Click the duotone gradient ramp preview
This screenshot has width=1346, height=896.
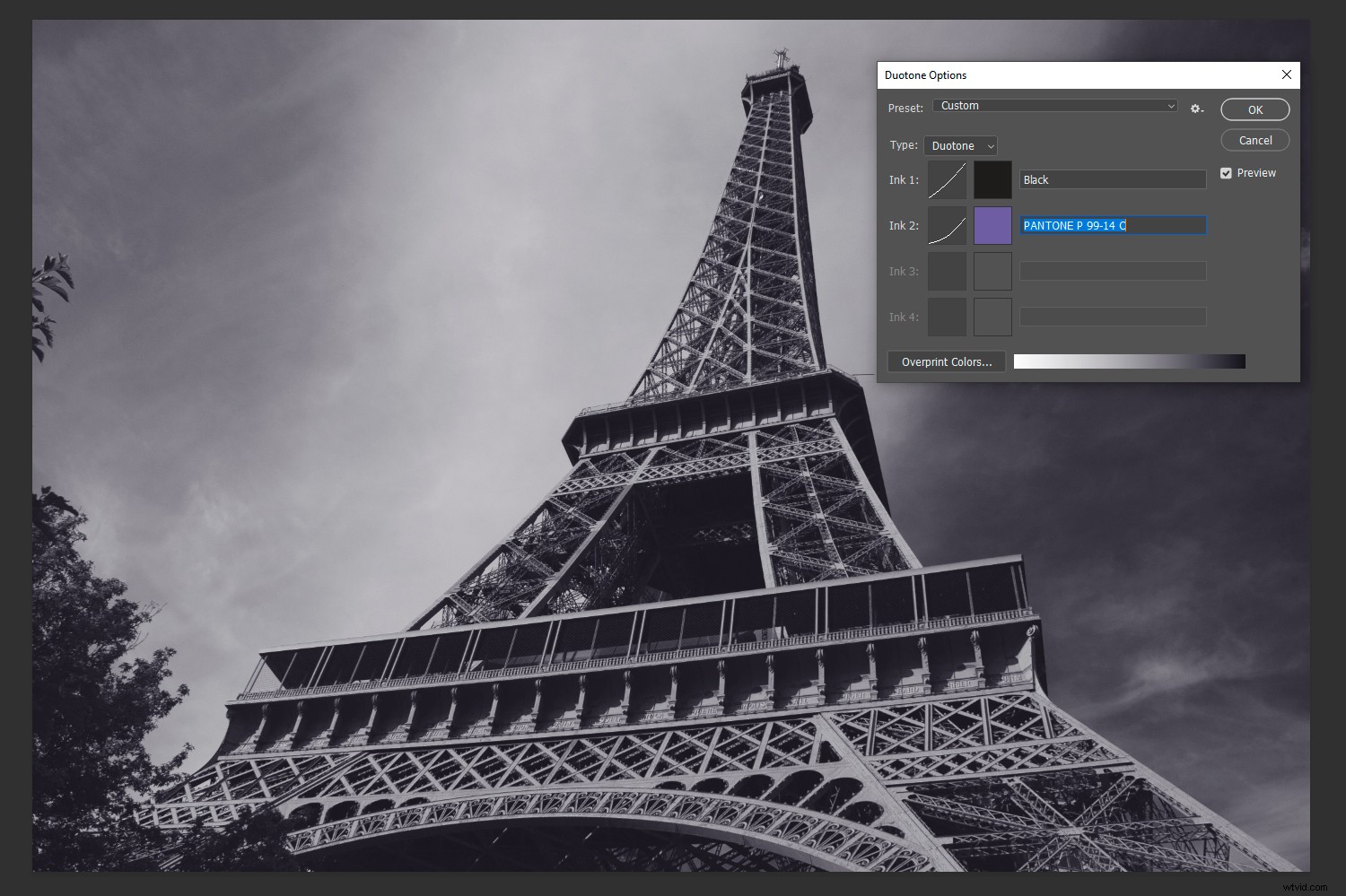point(1129,361)
